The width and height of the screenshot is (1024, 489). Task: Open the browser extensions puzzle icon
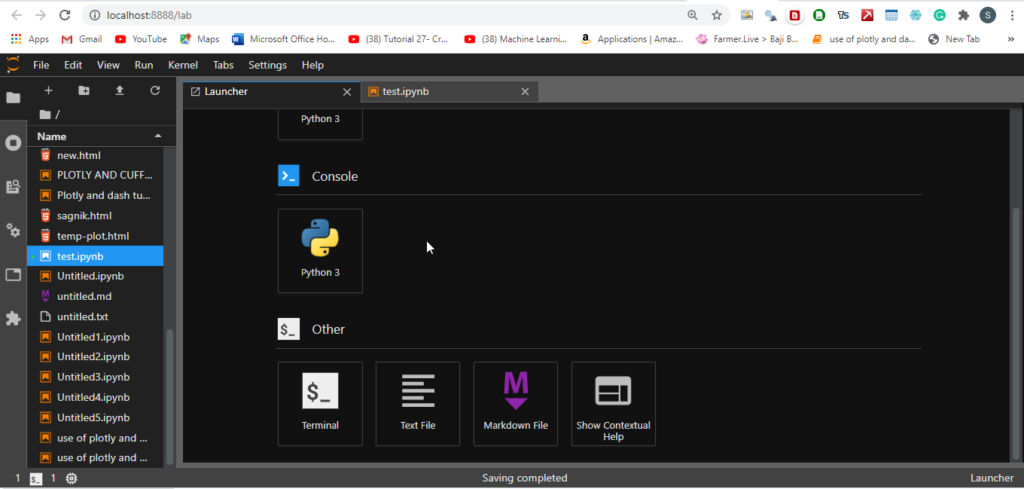[x=963, y=15]
